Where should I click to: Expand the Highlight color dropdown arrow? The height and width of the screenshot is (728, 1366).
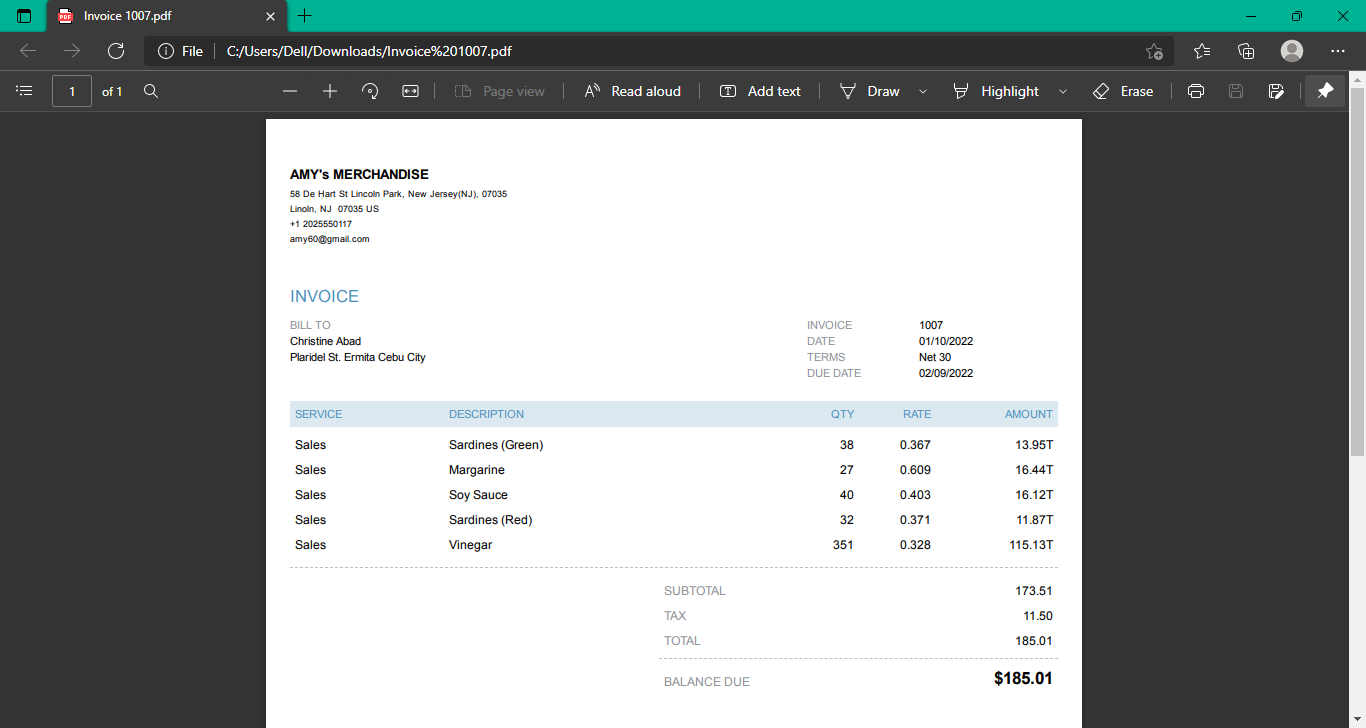point(1062,91)
